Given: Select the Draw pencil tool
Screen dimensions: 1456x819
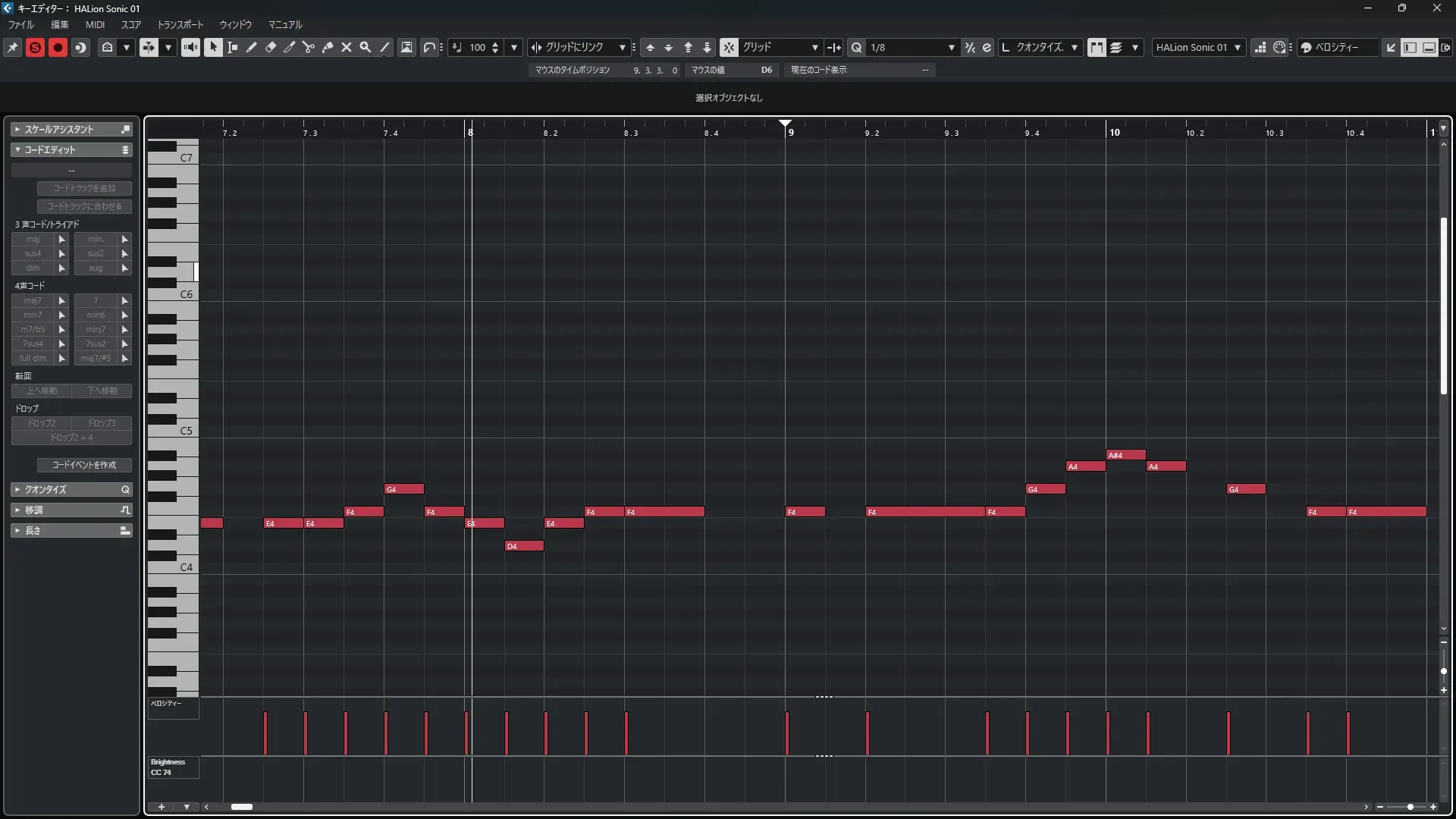Looking at the screenshot, I should click(252, 47).
